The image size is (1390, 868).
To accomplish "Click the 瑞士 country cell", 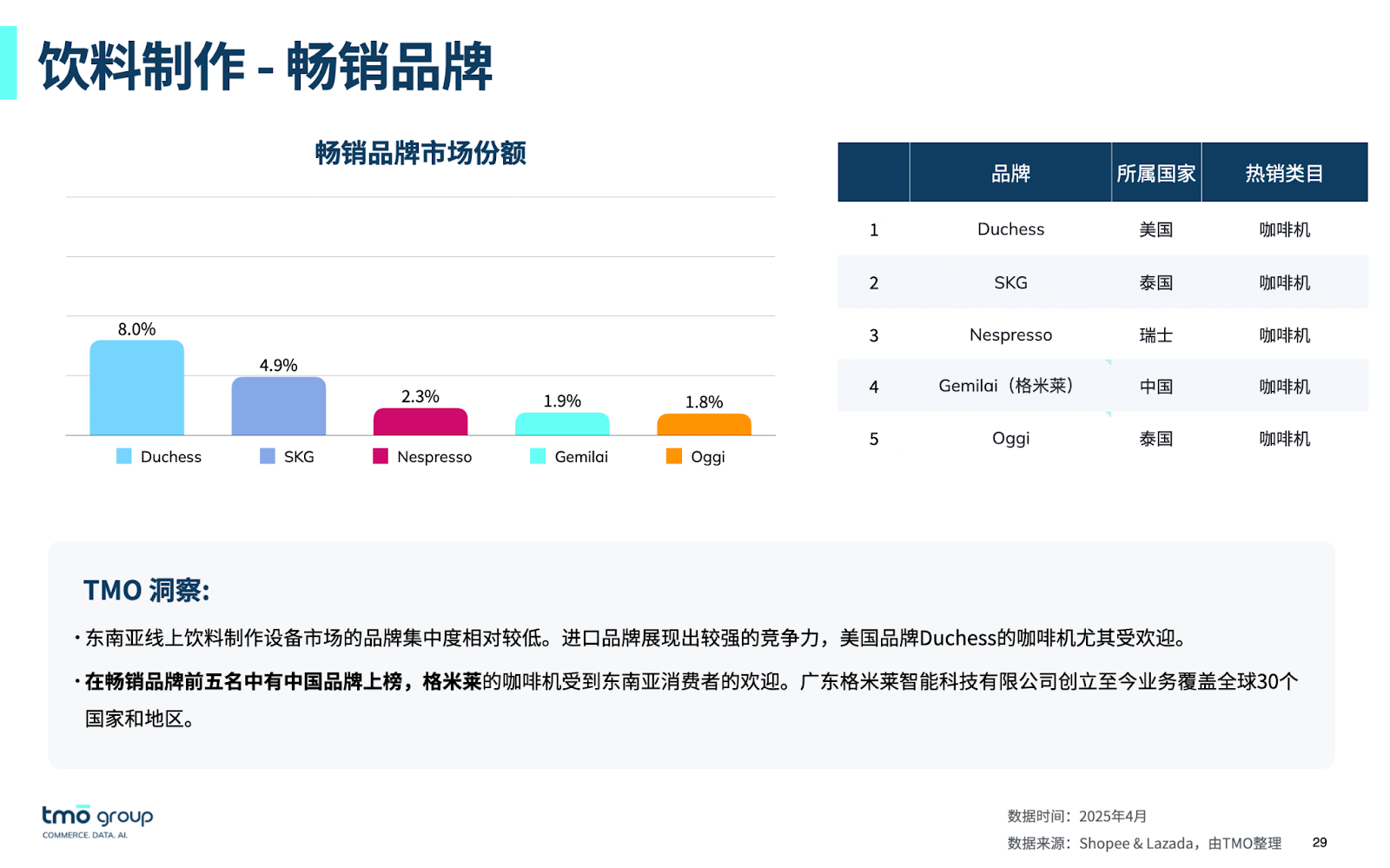I will click(1156, 335).
